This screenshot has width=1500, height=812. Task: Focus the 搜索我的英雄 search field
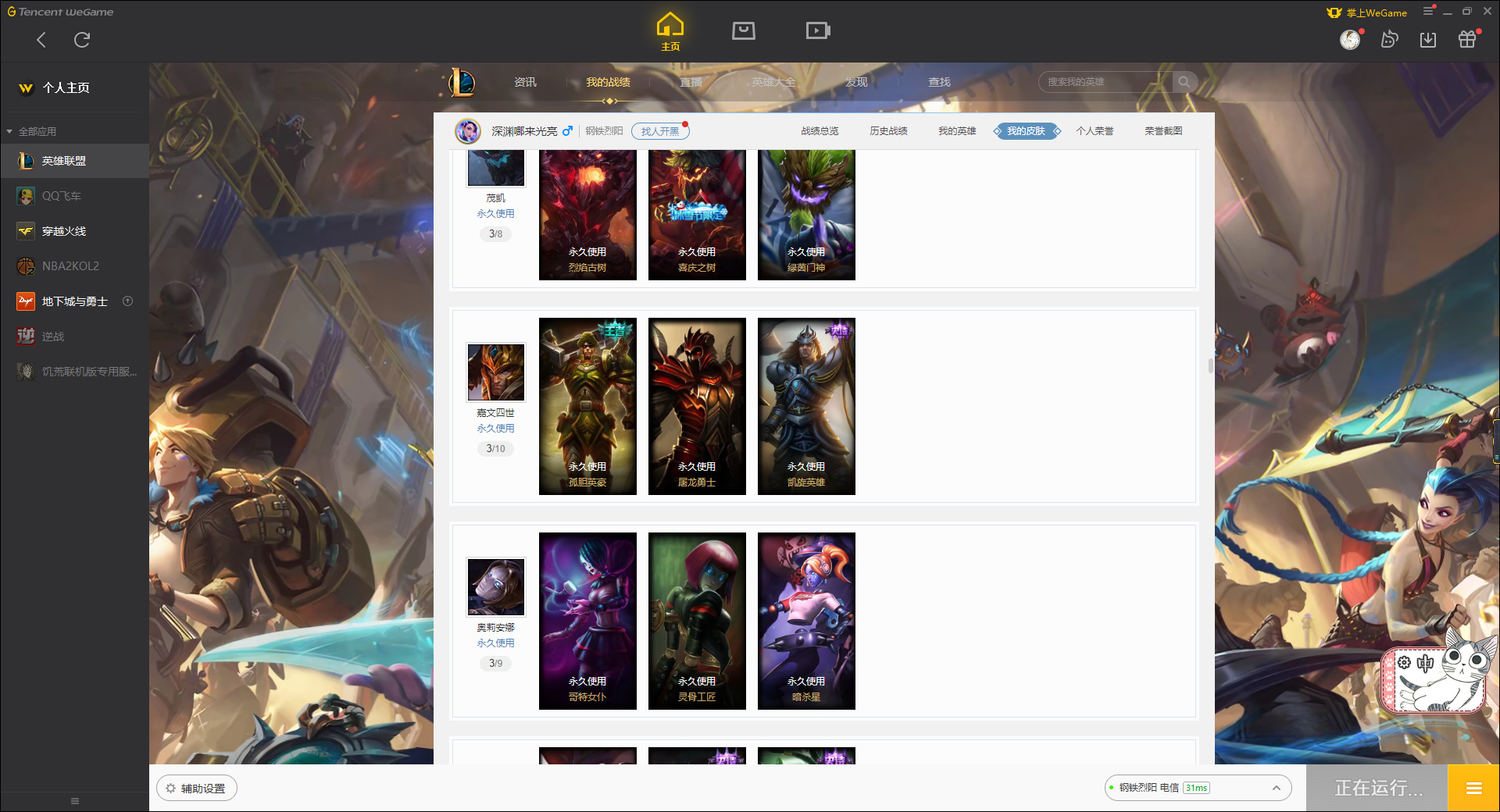pyautogui.click(x=1105, y=82)
